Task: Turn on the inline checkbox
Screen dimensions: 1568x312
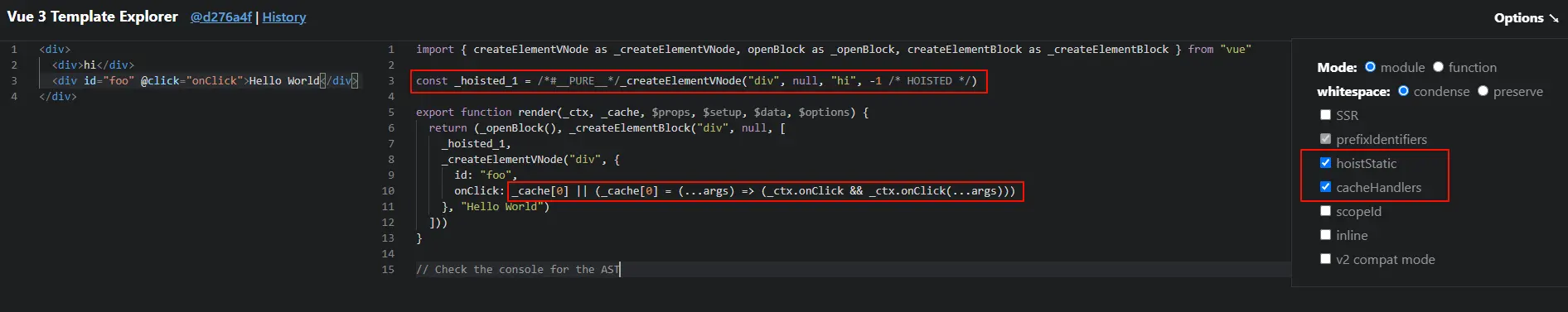Action: (x=1325, y=235)
